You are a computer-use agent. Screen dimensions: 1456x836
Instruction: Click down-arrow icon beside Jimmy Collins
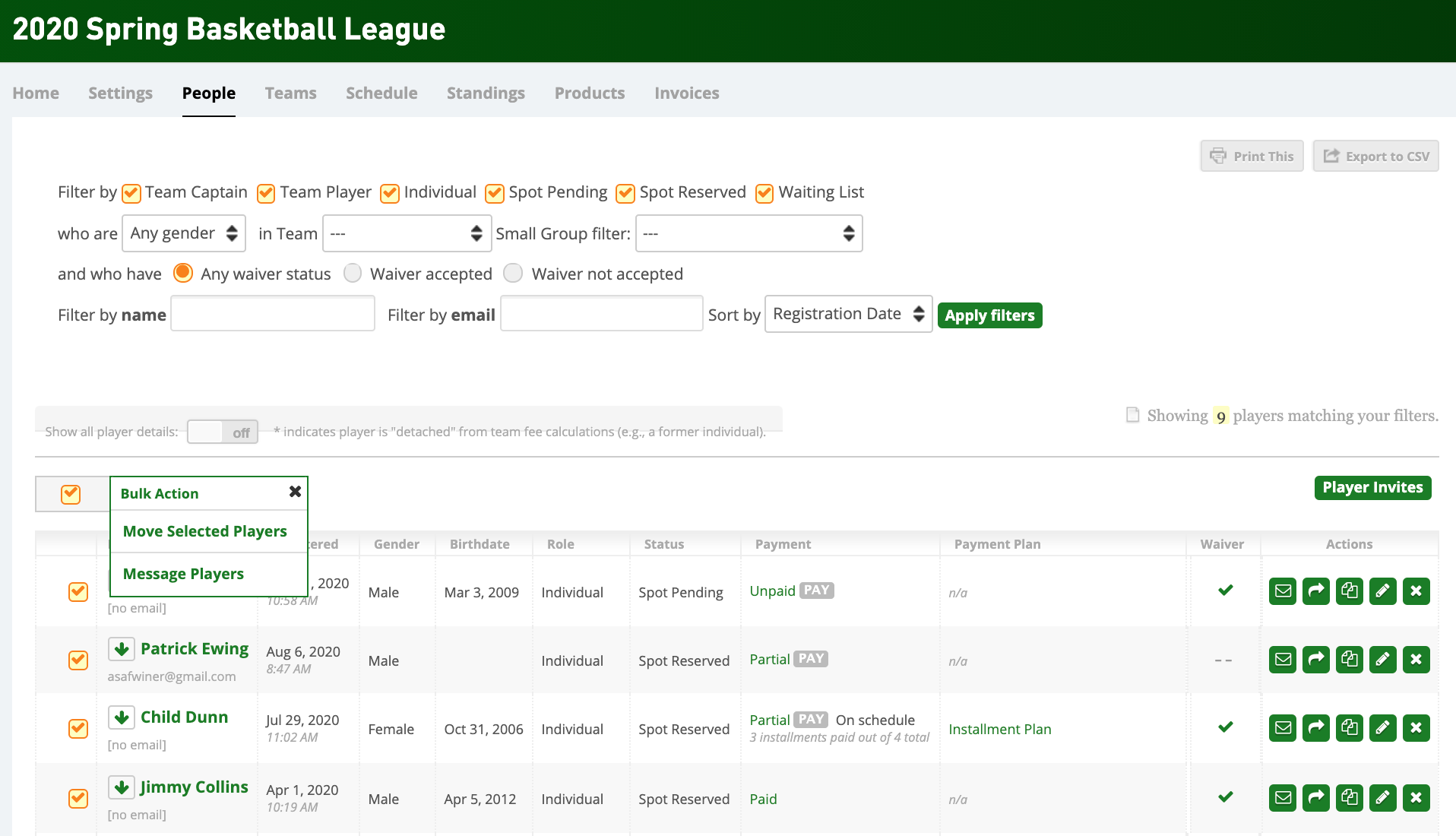pyautogui.click(x=122, y=787)
